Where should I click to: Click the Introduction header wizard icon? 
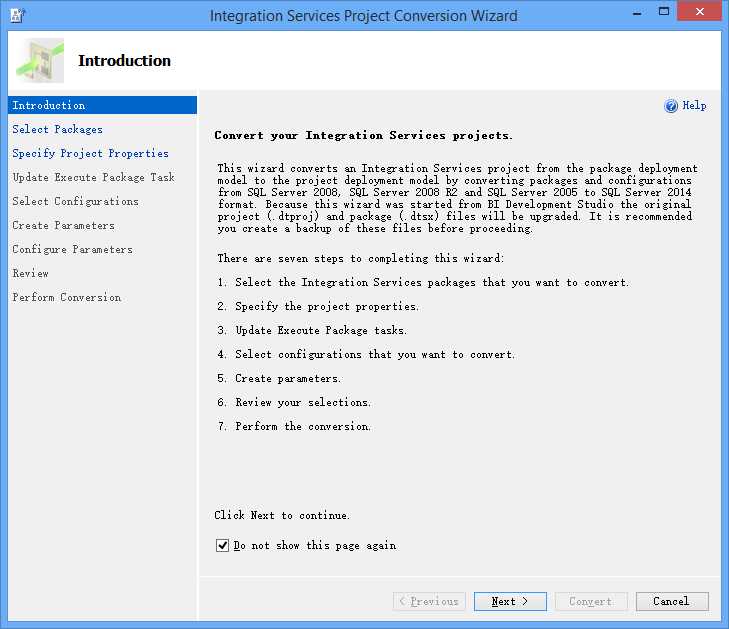point(40,61)
